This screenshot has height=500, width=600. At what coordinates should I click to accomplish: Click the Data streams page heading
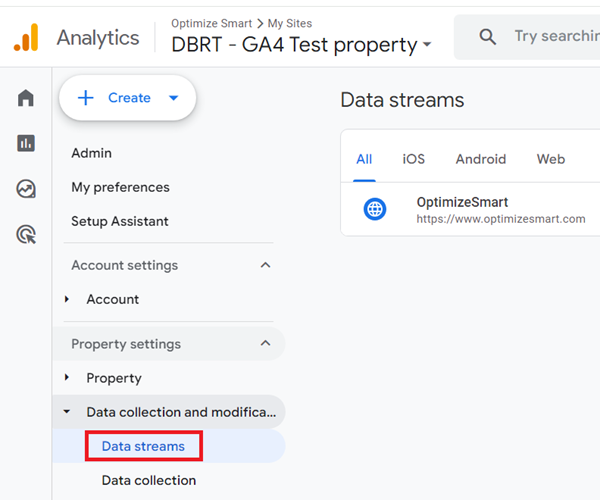pos(402,100)
